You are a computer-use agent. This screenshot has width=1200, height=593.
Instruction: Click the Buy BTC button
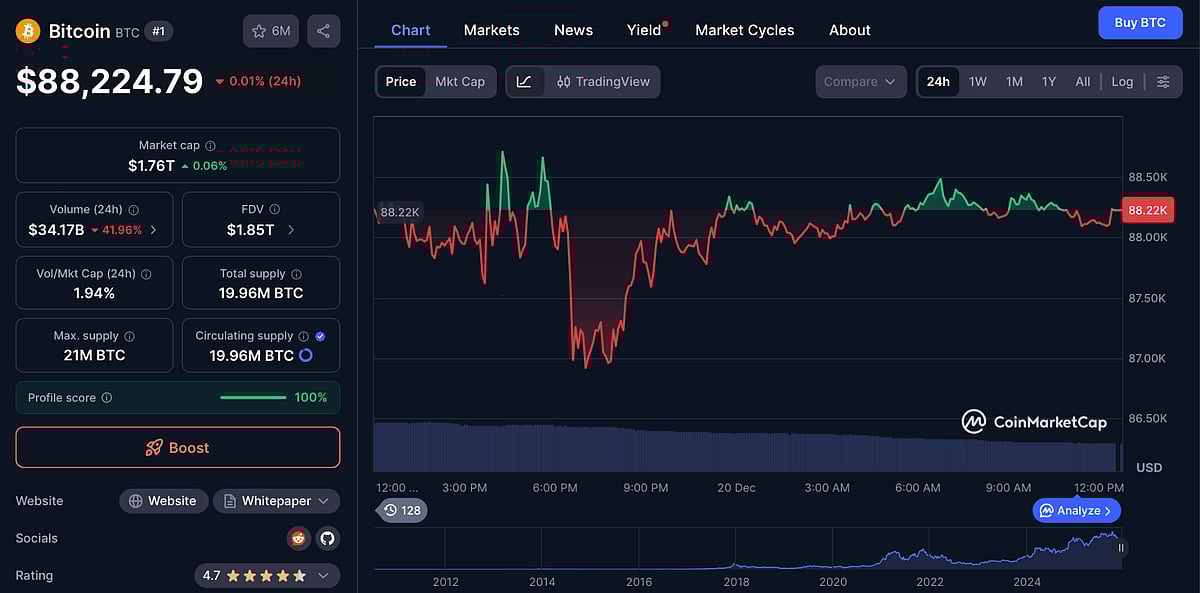(x=1140, y=22)
